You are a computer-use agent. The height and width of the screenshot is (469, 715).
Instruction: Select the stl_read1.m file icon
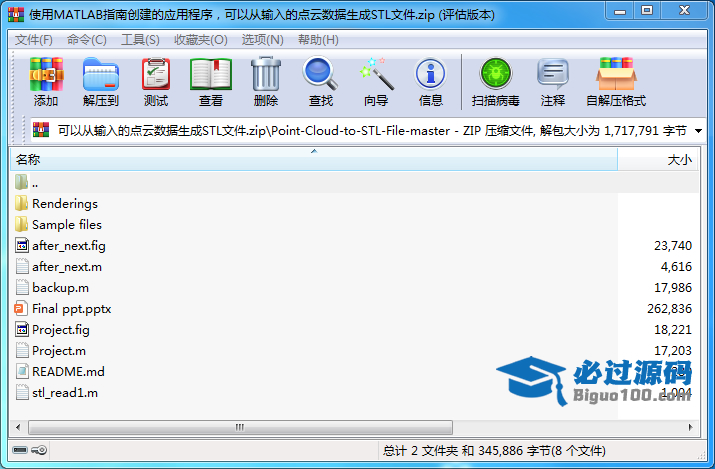click(22, 392)
